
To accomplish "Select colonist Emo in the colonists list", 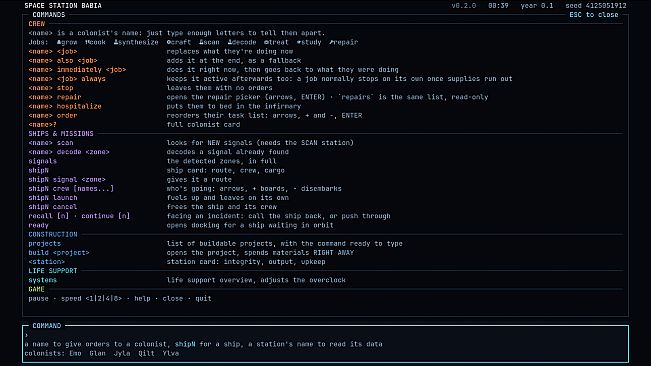I will (x=75, y=354).
